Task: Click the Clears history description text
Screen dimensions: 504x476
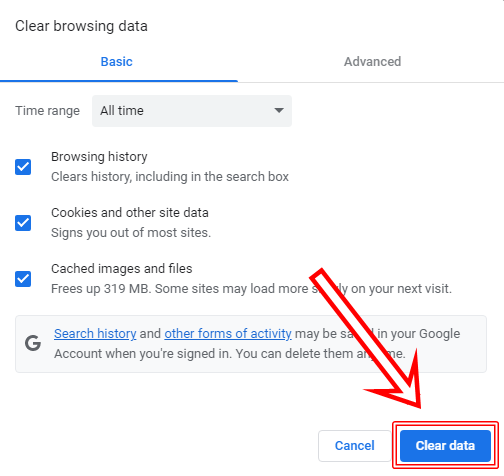Action: (x=170, y=177)
